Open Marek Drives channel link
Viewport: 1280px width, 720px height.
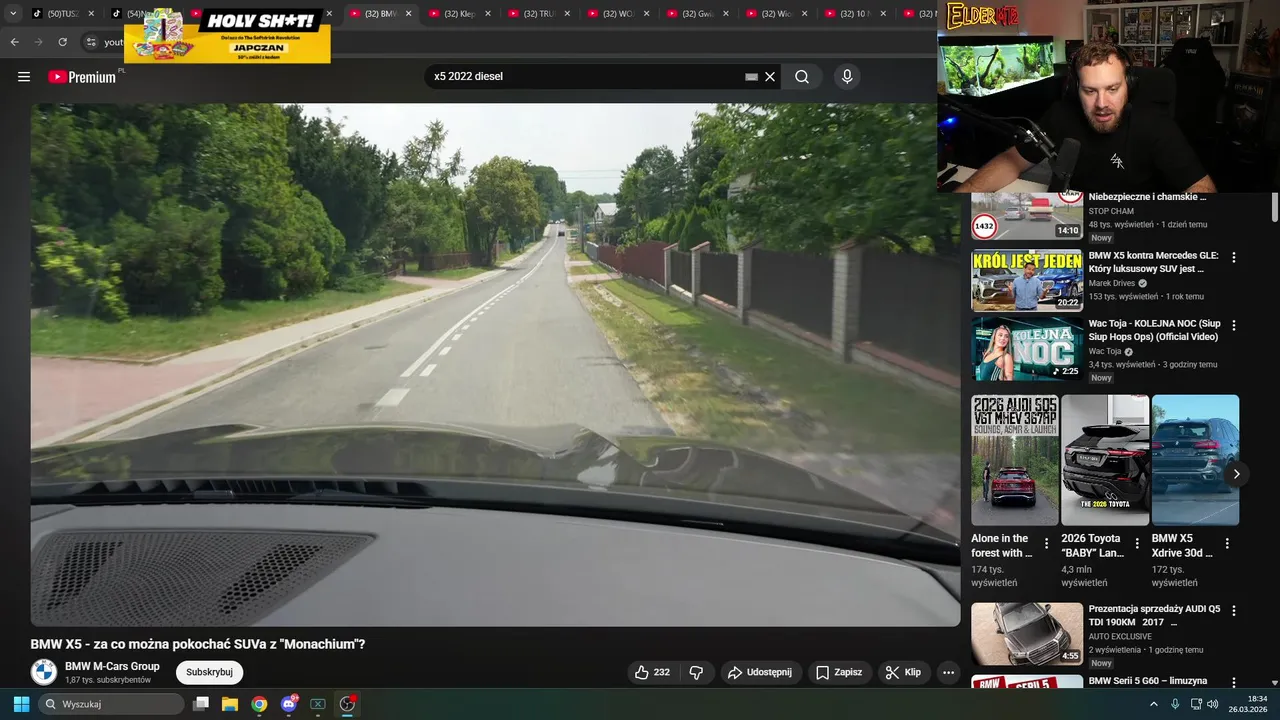tap(1112, 283)
